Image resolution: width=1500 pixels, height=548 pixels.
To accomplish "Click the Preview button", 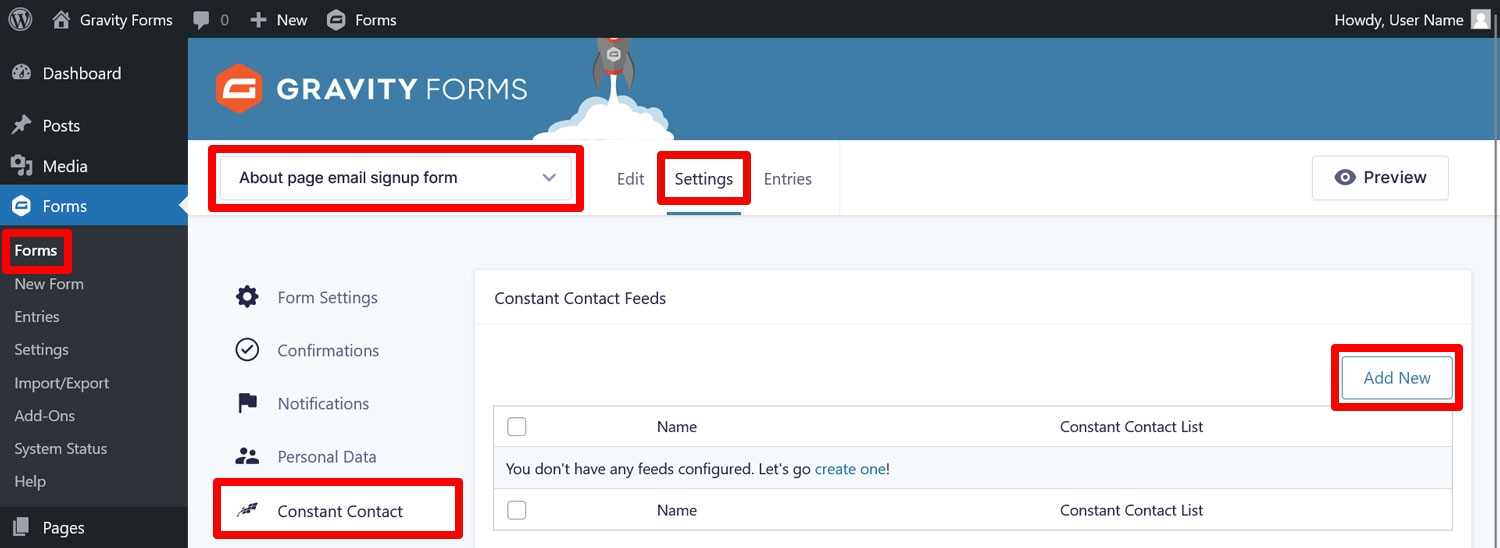I will pos(1380,178).
